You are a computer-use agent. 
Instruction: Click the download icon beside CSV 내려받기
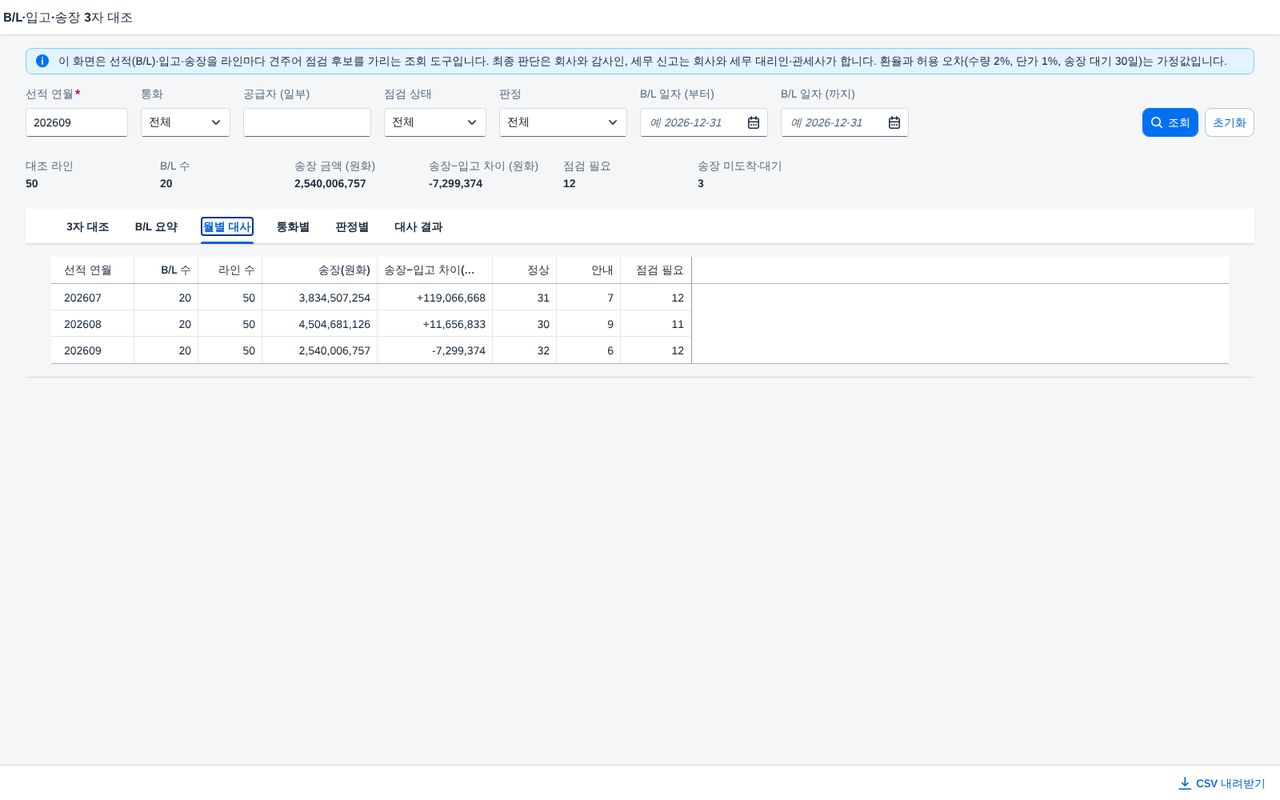1185,783
